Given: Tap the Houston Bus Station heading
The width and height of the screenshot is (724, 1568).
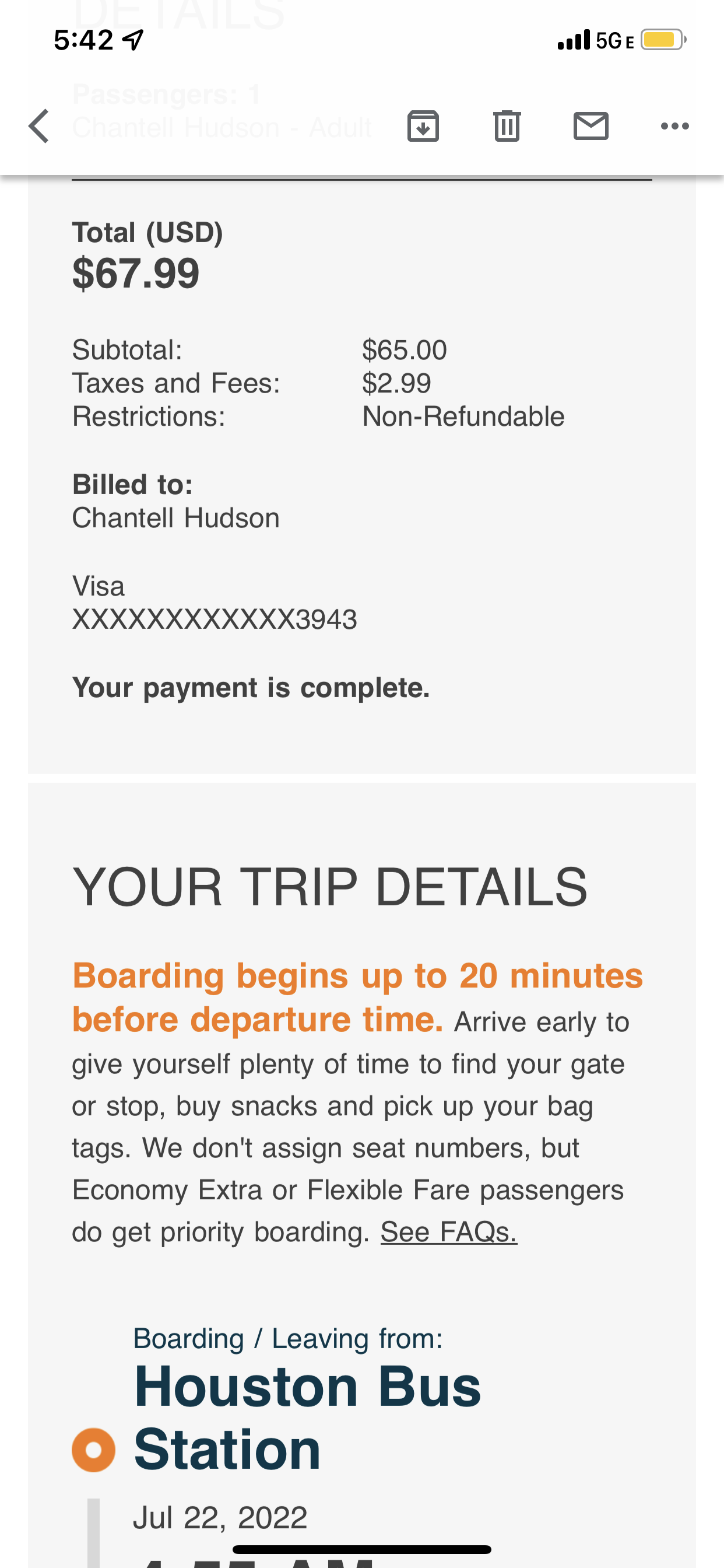Looking at the screenshot, I should 307,1417.
